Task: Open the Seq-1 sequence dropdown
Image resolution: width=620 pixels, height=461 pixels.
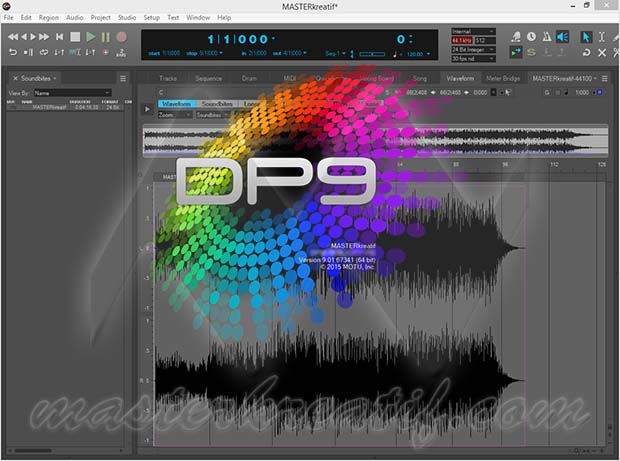Action: [x=335, y=53]
